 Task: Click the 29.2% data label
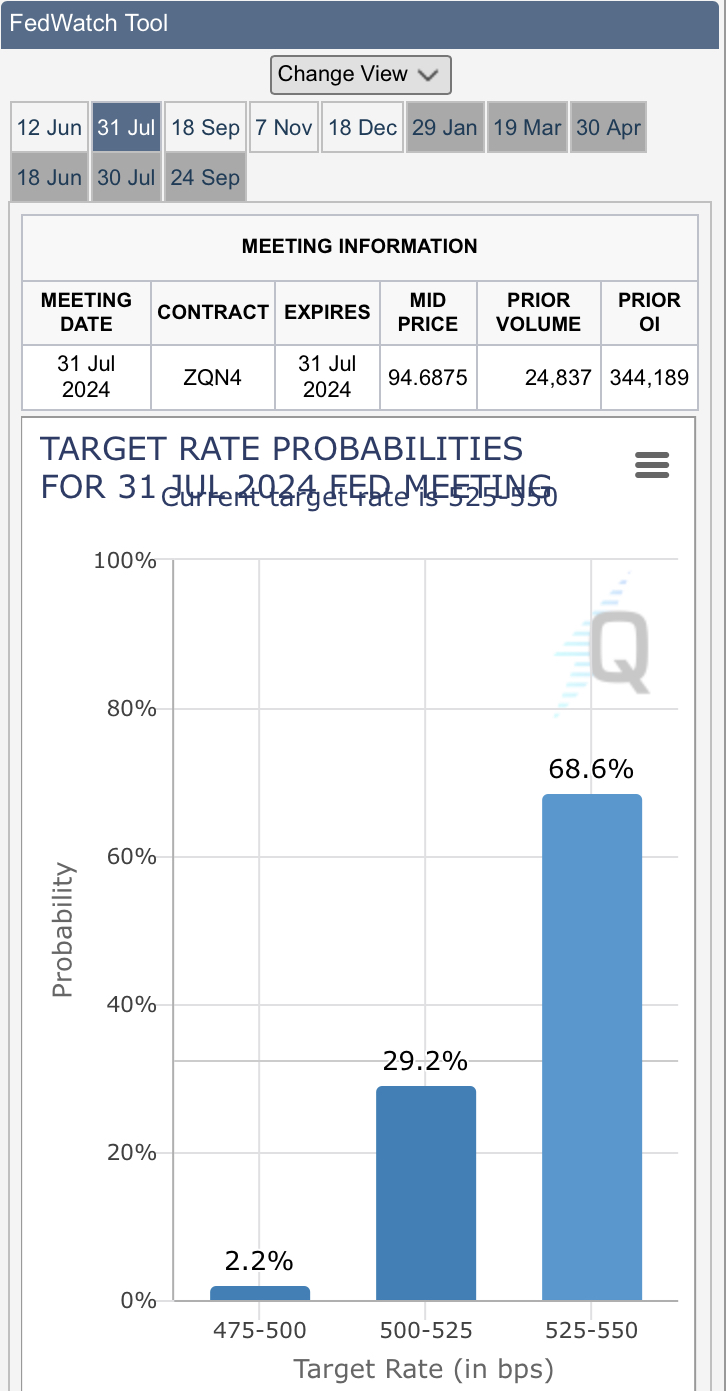pyautogui.click(x=425, y=1061)
